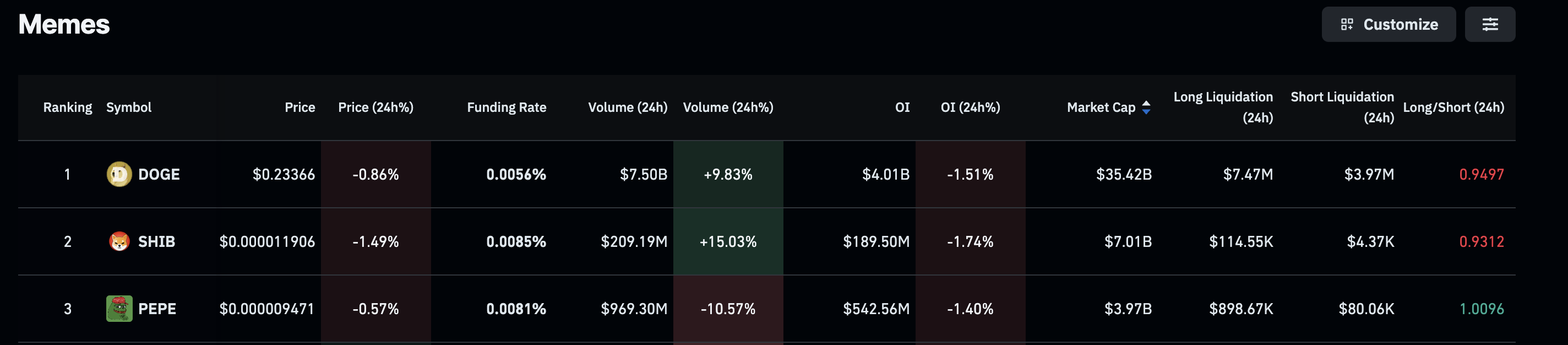Sort by Price (24h%) column header
The width and height of the screenshot is (1568, 345).
[x=375, y=107]
